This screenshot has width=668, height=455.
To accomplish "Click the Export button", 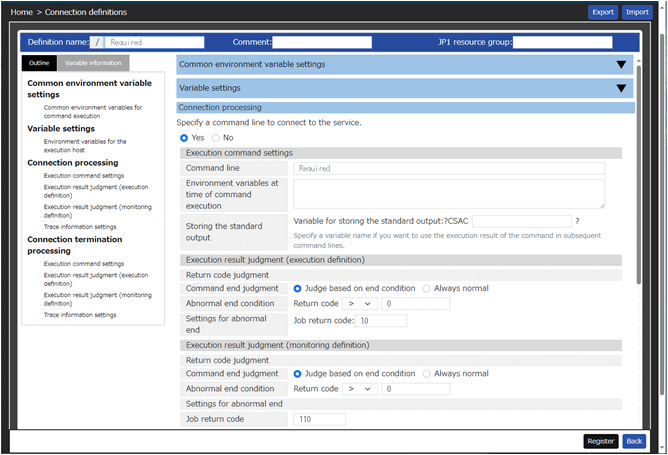I will [602, 12].
